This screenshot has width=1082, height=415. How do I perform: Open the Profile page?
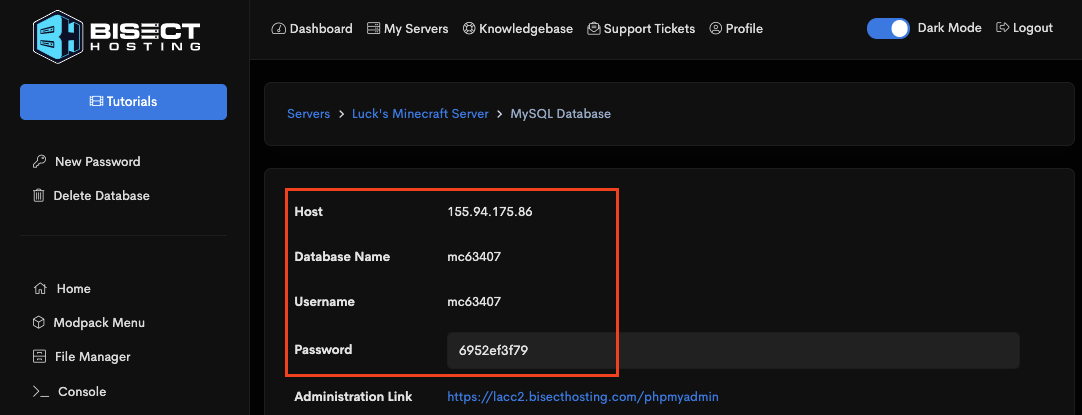(x=736, y=29)
